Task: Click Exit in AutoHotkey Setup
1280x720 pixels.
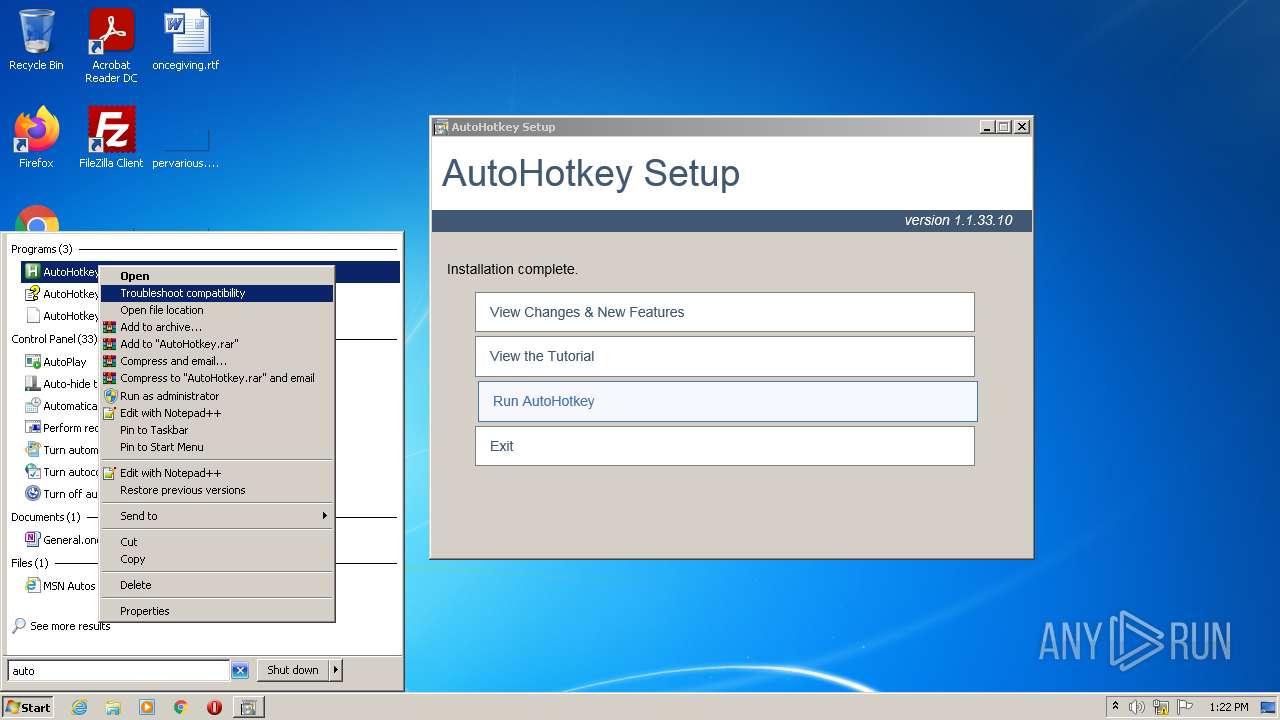Action: 725,446
